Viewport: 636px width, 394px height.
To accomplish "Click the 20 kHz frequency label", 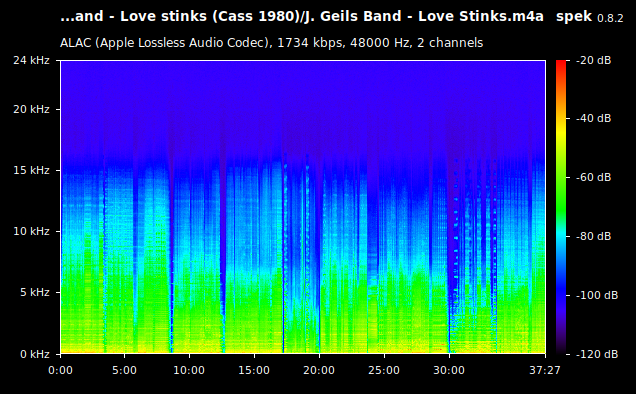I will coord(31,110).
